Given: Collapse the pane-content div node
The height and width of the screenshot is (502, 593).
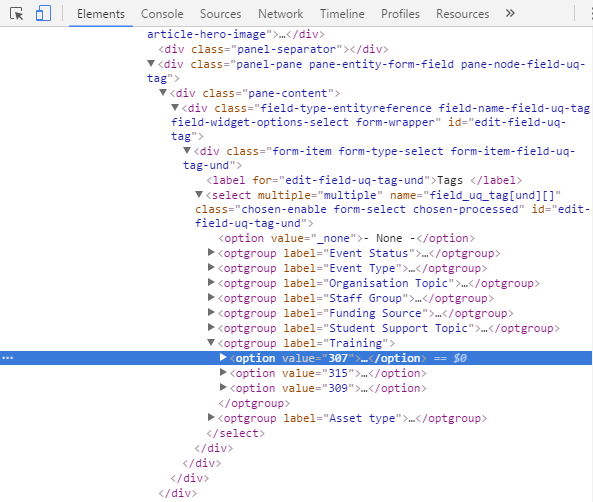Looking at the screenshot, I should click(x=163, y=92).
